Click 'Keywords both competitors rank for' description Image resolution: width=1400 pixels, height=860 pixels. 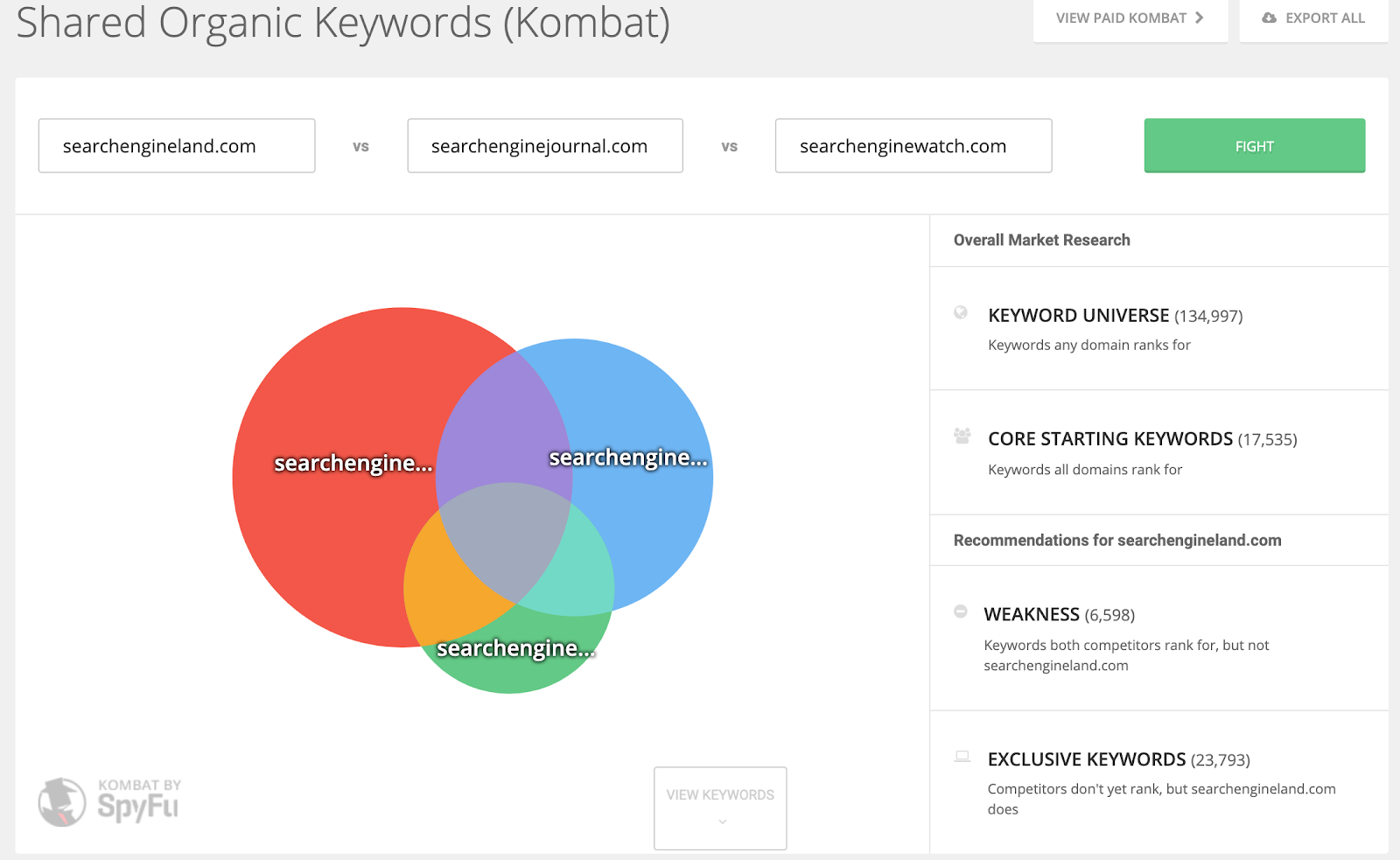(x=1126, y=655)
